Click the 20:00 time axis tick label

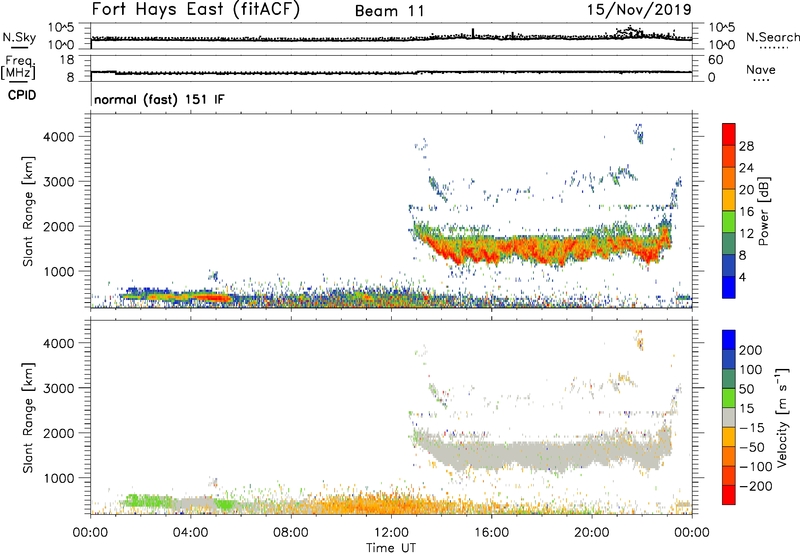pyautogui.click(x=592, y=533)
